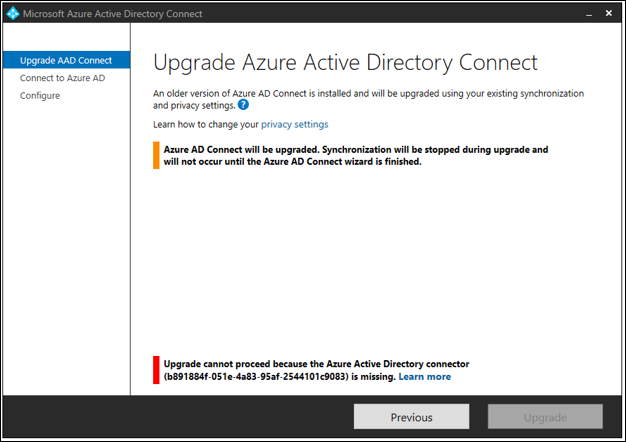
Task: Click the Upgrade Azure Active Directory Connect heading
Action: coord(345,62)
